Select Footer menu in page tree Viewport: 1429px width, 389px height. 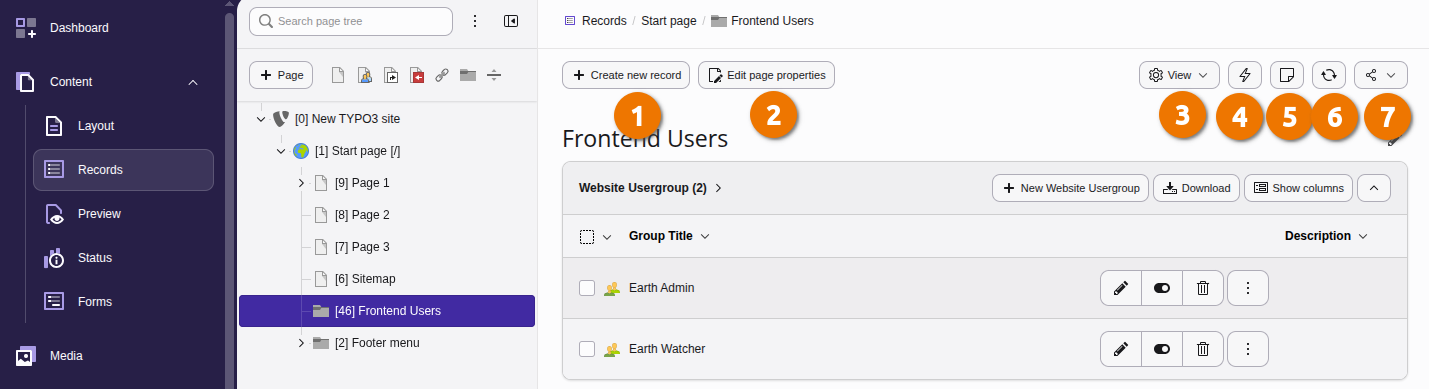(377, 343)
